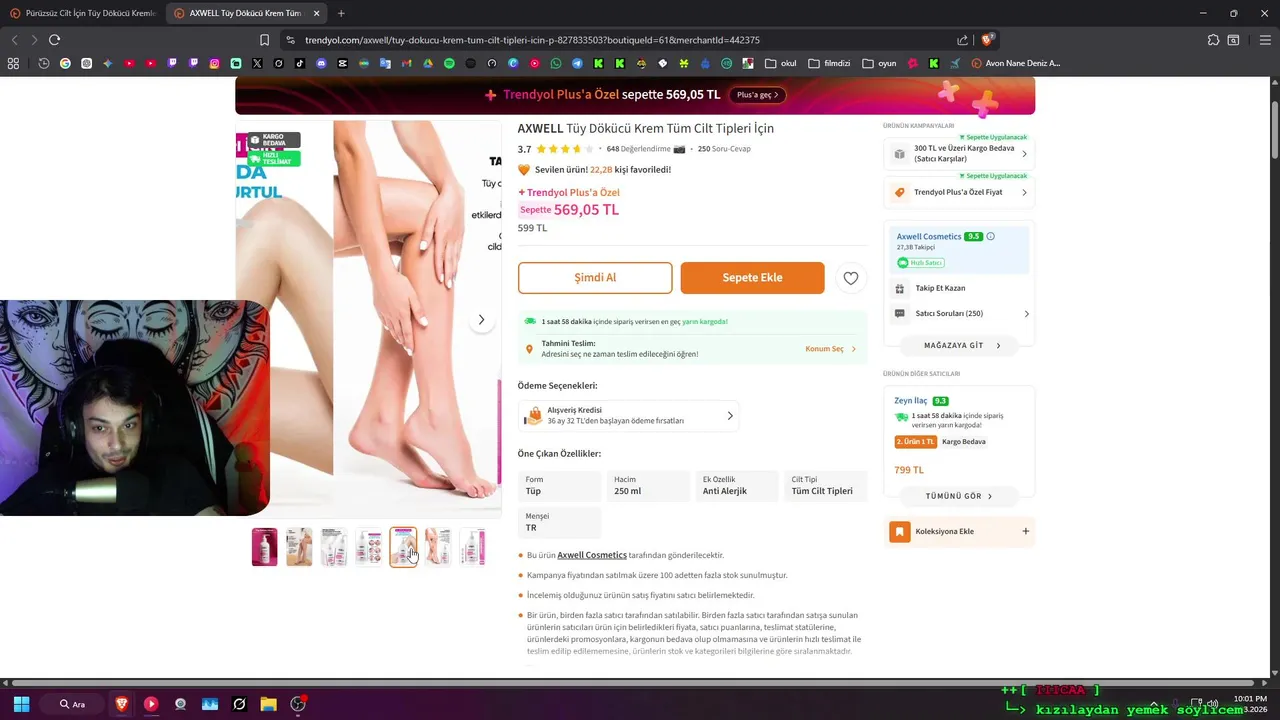Screen dimensions: 1280x720
Task: Open the browser history bookmark icon
Action: (x=44, y=63)
